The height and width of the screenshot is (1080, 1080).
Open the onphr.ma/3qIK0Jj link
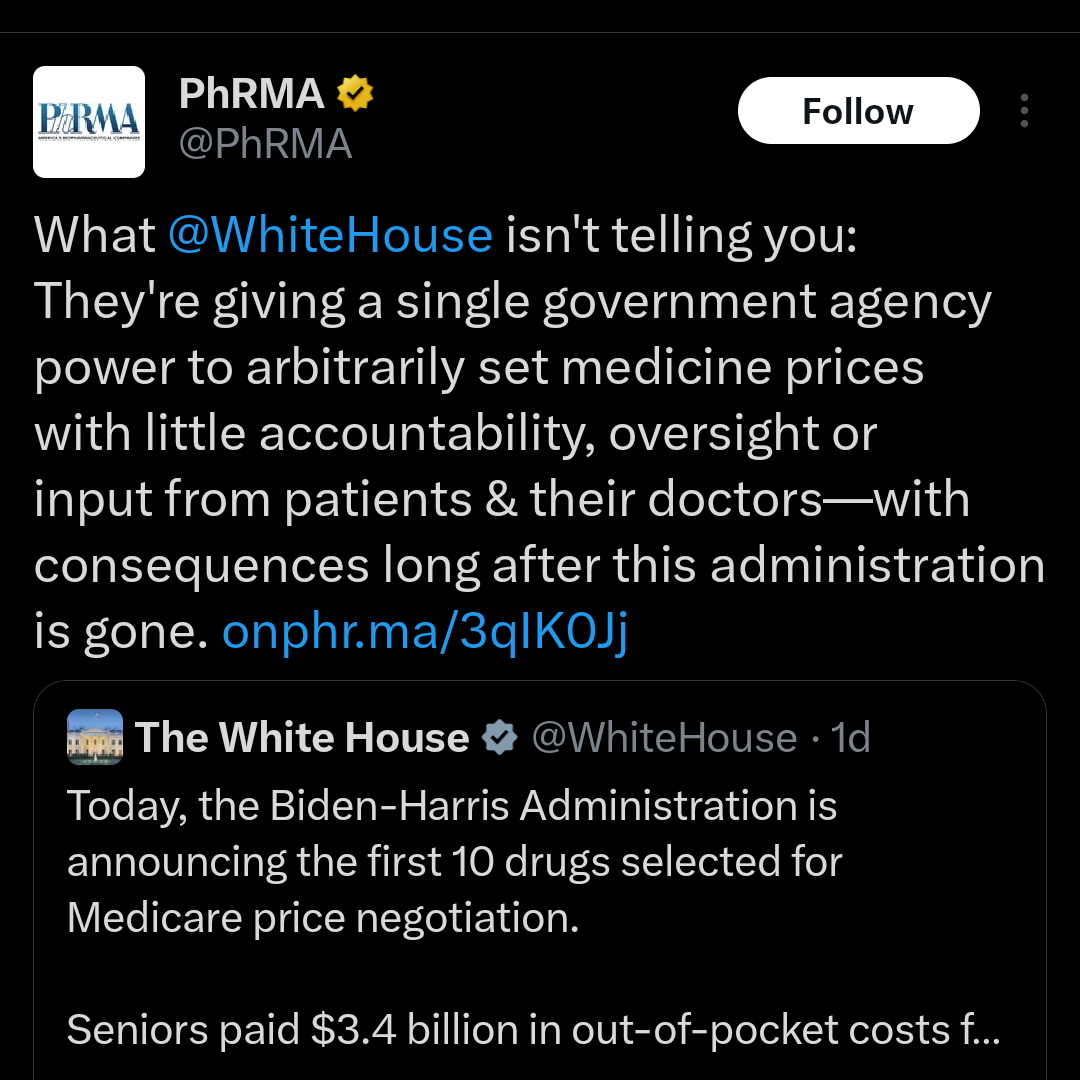point(425,632)
